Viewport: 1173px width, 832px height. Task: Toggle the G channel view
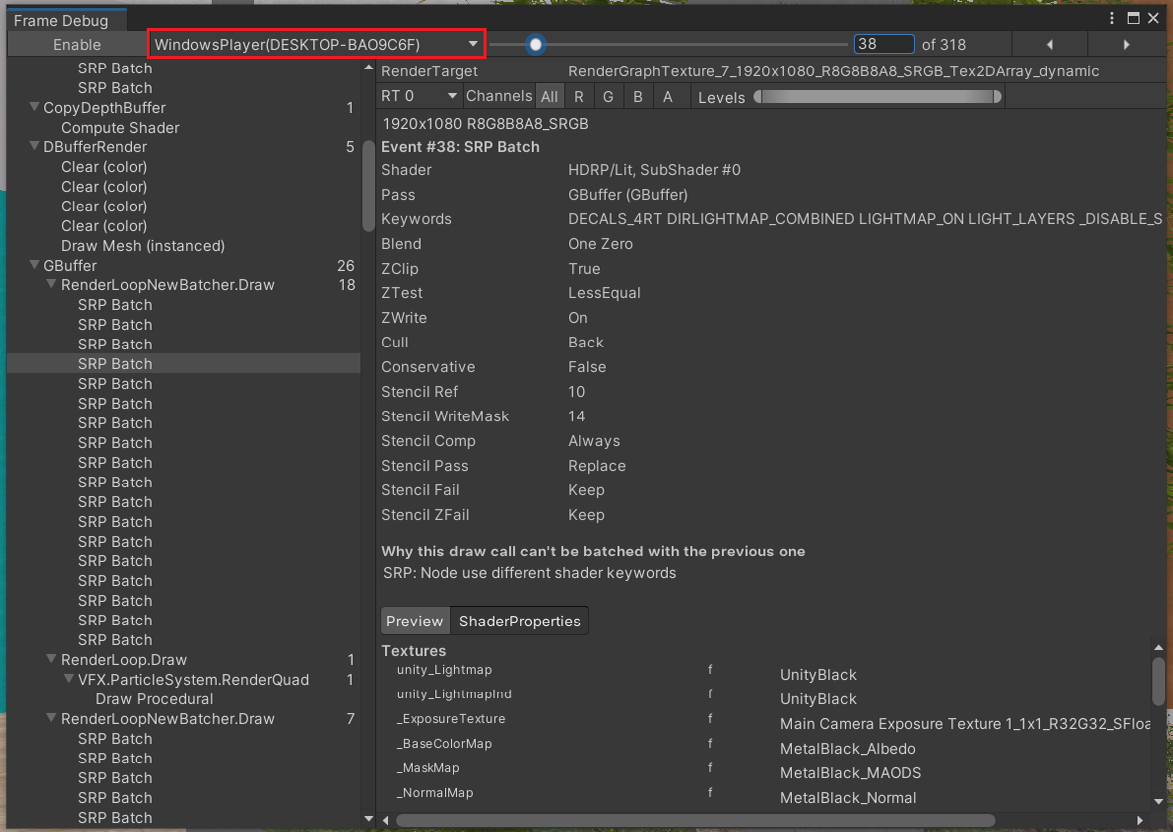click(608, 95)
